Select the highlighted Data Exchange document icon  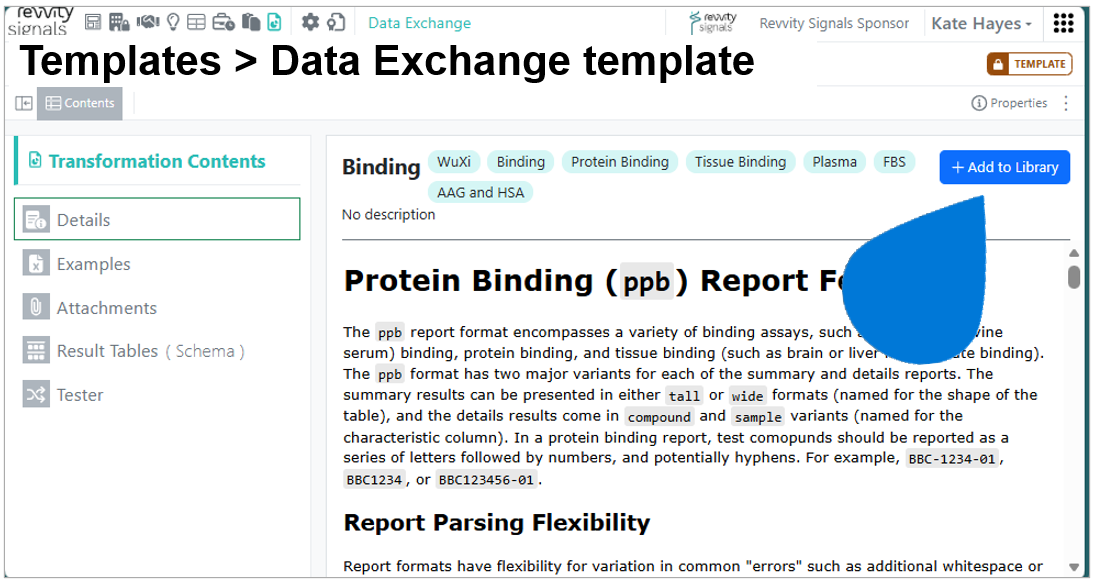click(x=274, y=22)
